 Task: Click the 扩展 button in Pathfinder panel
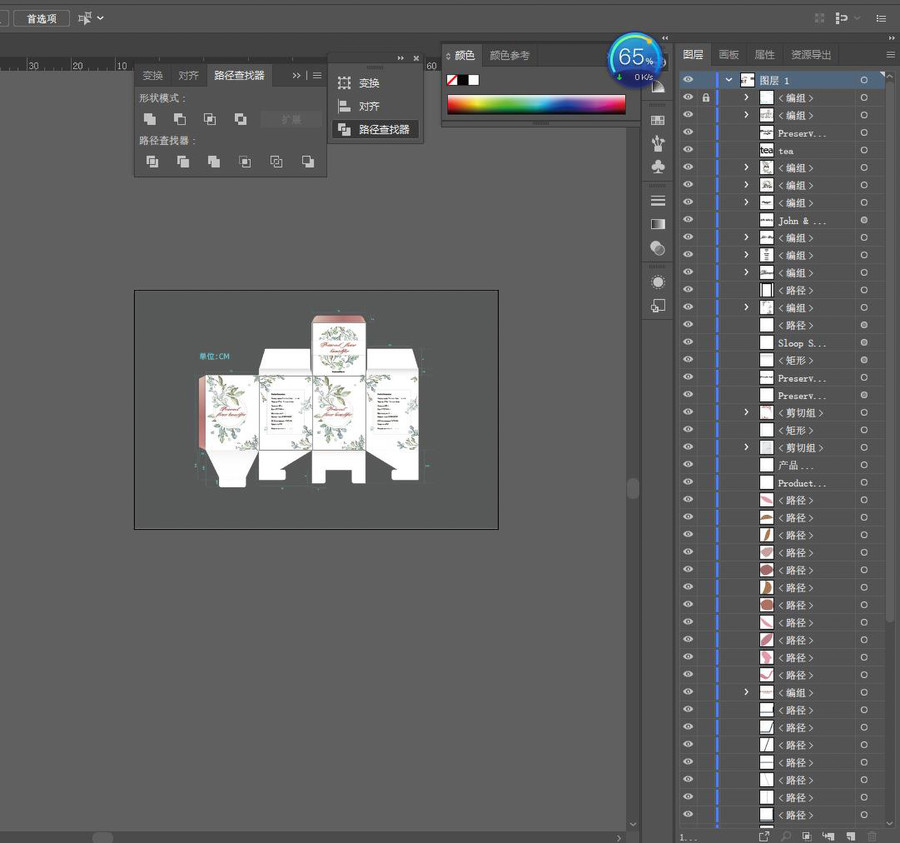click(291, 119)
